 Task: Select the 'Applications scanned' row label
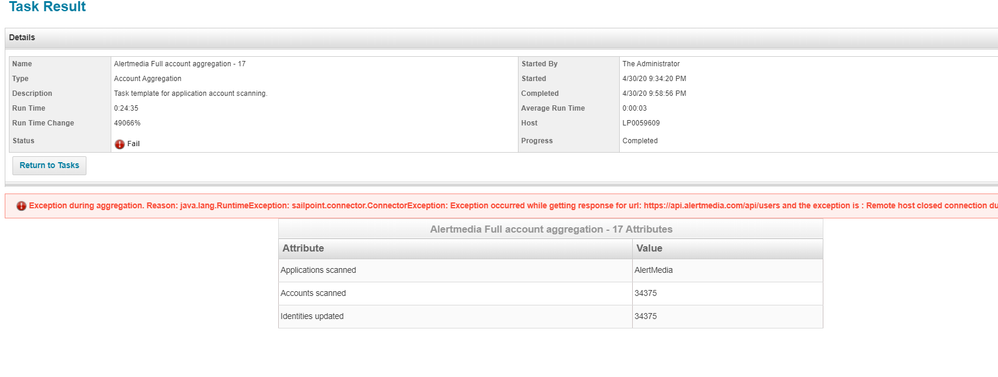tap(318, 270)
